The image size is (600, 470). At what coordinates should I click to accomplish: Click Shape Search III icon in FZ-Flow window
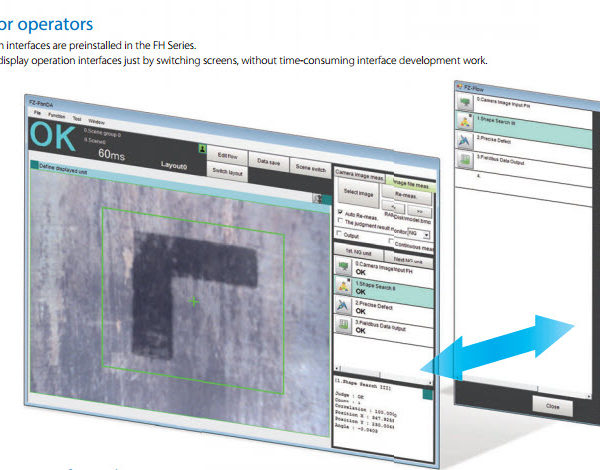pyautogui.click(x=465, y=121)
